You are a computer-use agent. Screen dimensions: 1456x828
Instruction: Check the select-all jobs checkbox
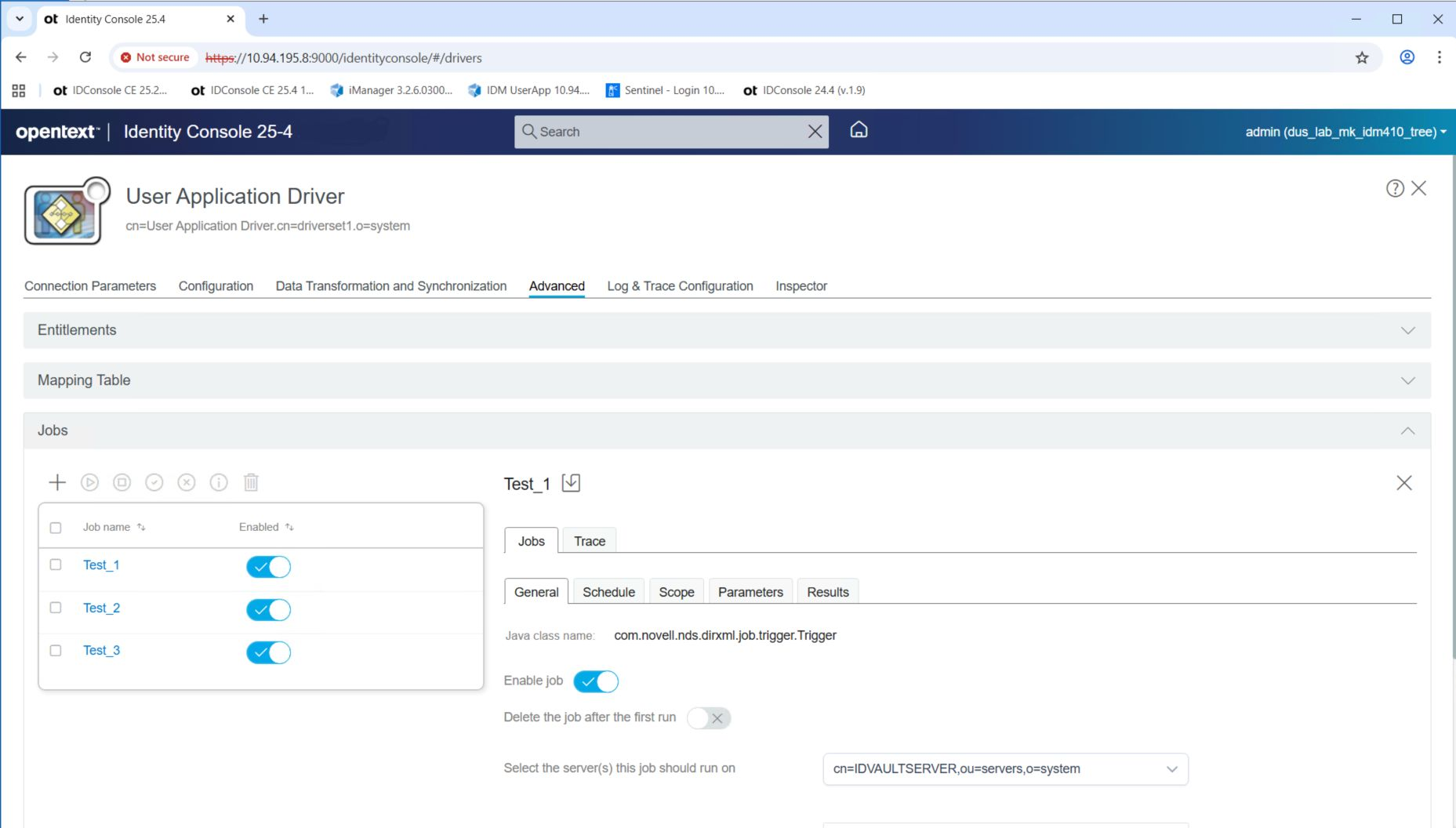pos(56,528)
